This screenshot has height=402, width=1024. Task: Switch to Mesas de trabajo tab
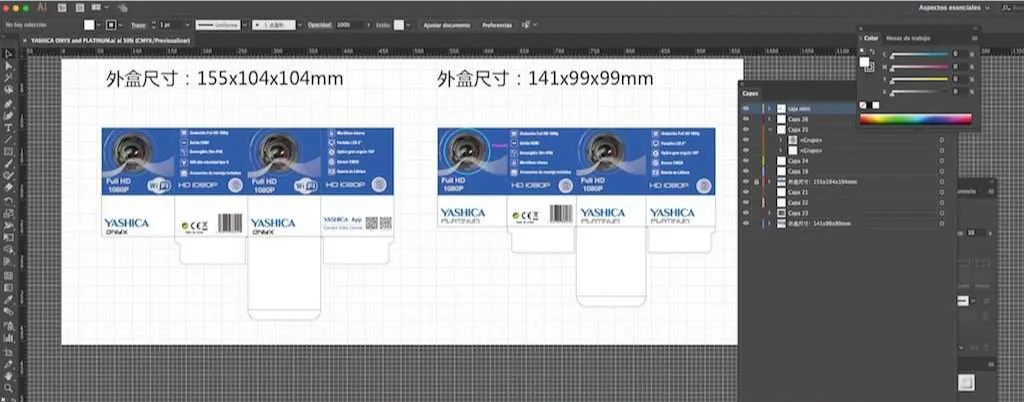pos(906,37)
